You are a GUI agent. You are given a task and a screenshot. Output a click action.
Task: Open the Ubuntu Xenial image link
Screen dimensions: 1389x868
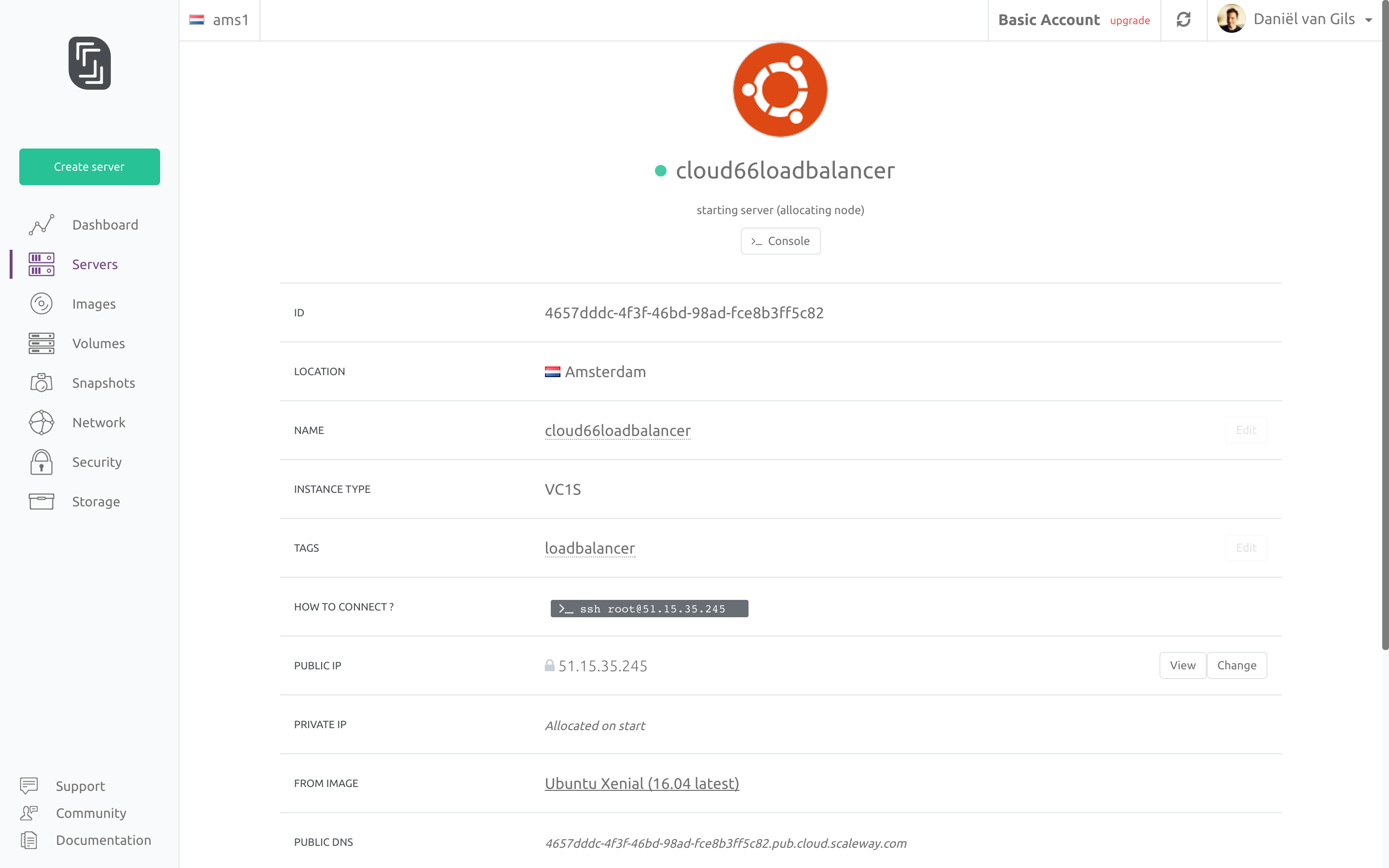(642, 783)
